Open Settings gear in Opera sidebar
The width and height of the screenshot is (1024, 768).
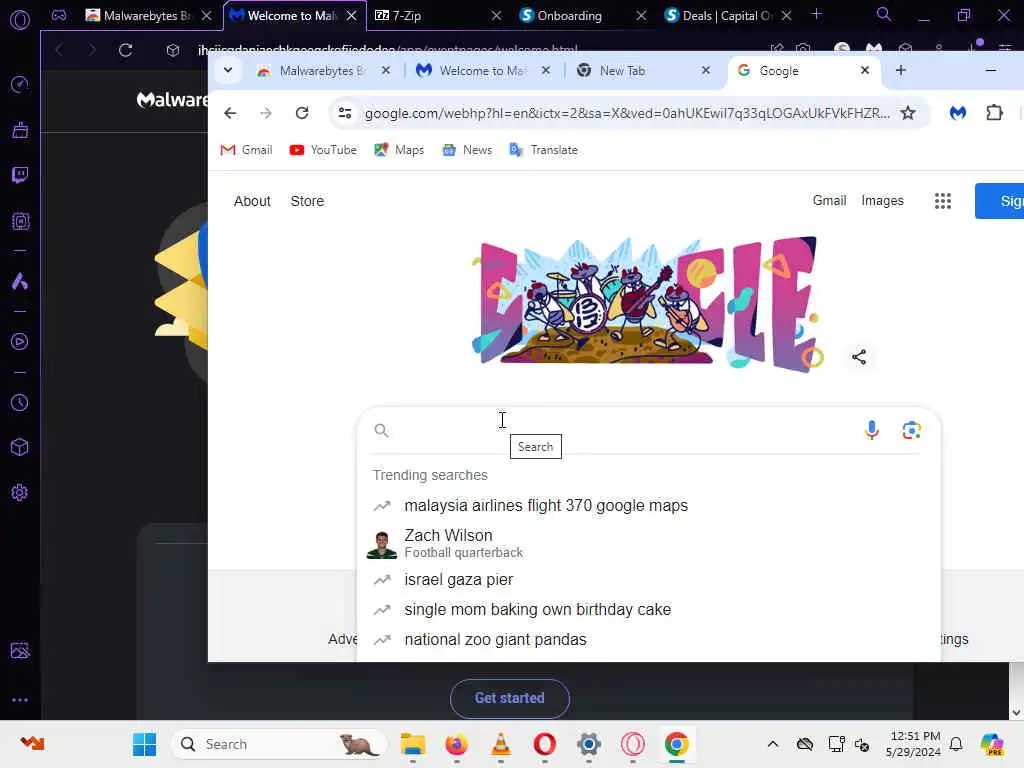tap(20, 492)
